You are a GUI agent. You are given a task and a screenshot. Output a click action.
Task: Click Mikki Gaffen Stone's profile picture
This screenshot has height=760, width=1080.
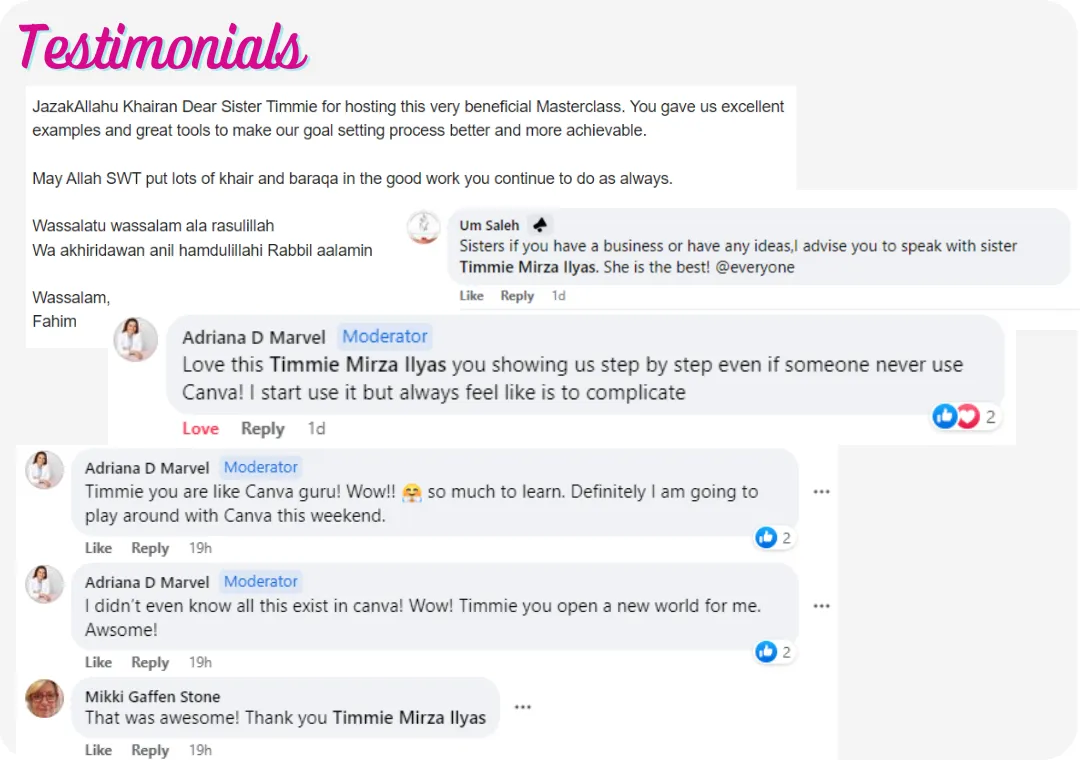click(45, 698)
